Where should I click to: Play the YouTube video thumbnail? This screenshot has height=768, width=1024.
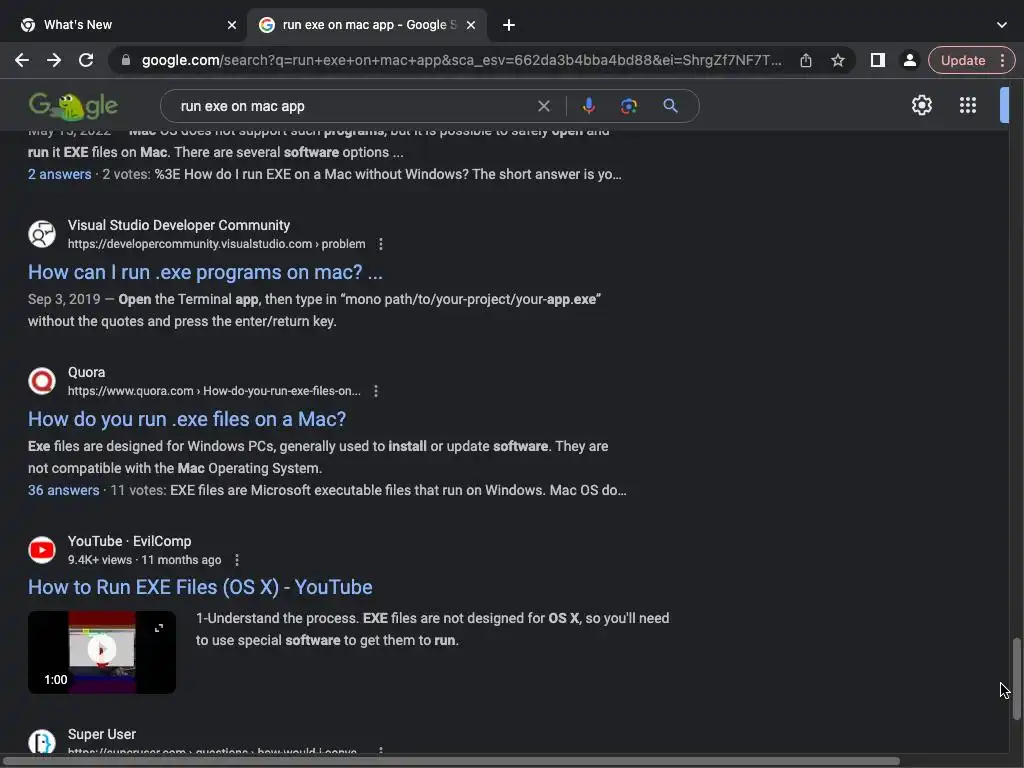point(101,650)
